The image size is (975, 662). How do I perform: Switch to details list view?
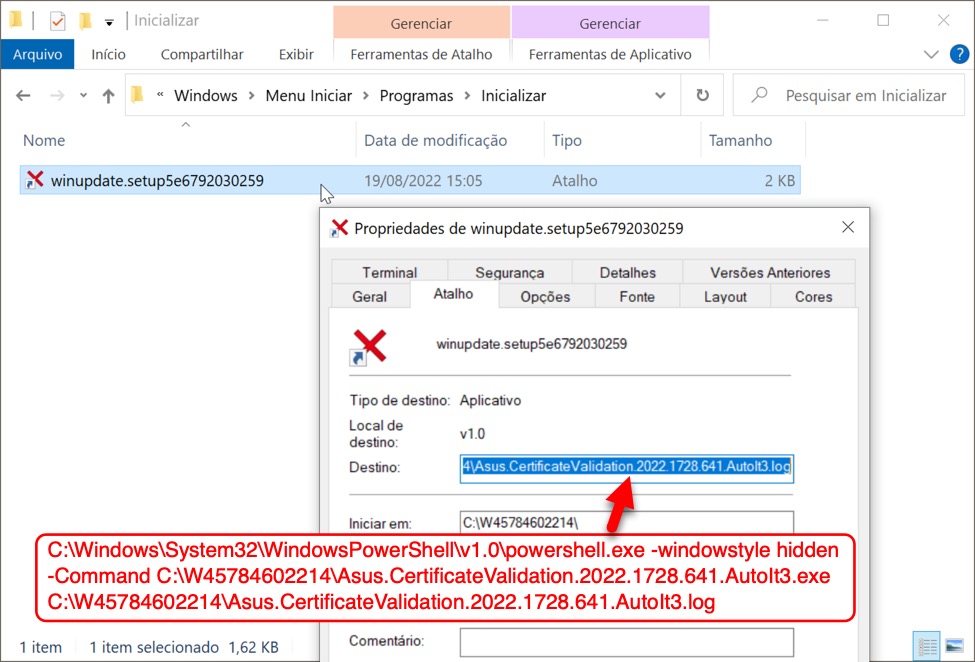tap(927, 646)
